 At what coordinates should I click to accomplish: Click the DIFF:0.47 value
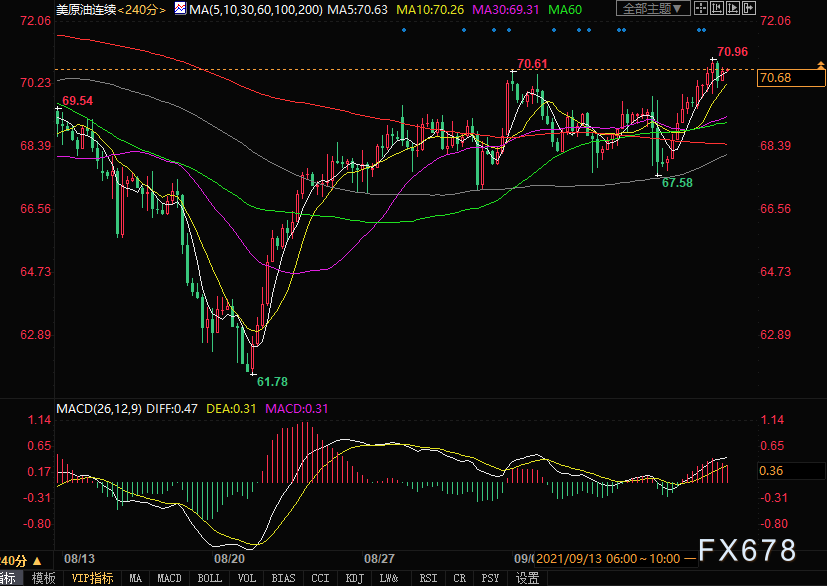172,409
